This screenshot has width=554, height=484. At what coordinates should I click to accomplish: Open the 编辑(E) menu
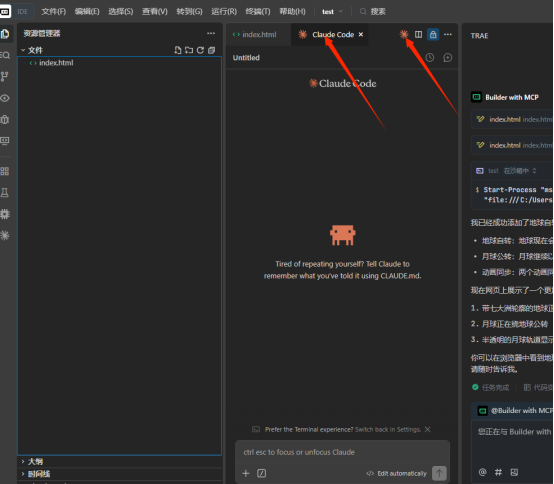tap(87, 12)
